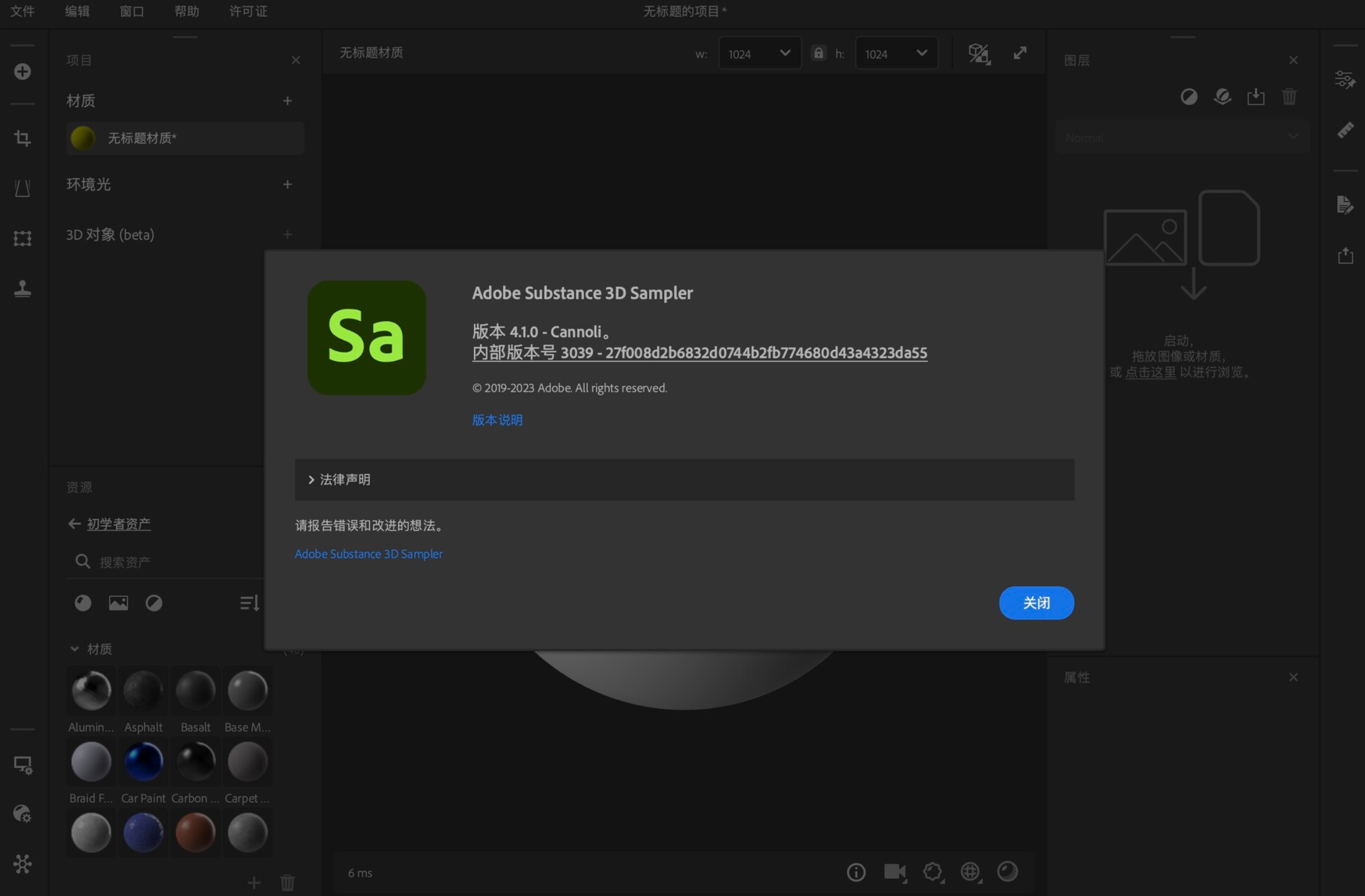Click the ruler measure icon in right sidebar

1345,130
